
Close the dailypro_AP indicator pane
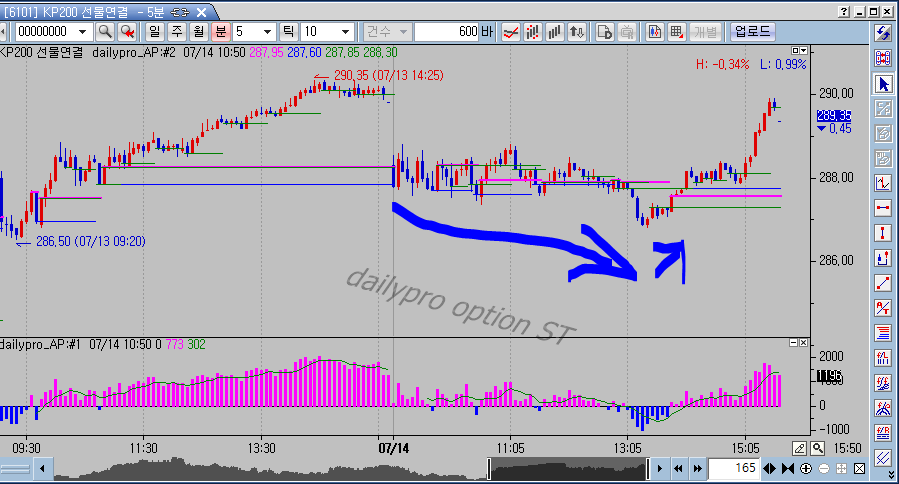pyautogui.click(x=803, y=342)
